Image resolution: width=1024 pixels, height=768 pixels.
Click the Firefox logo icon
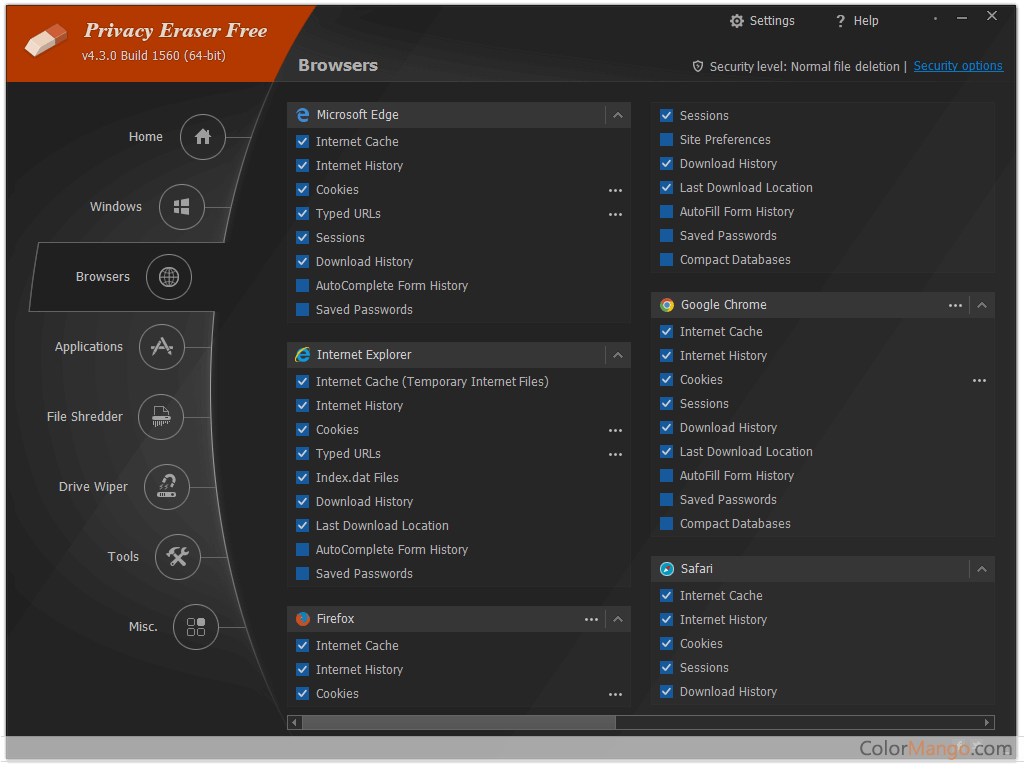coord(302,618)
